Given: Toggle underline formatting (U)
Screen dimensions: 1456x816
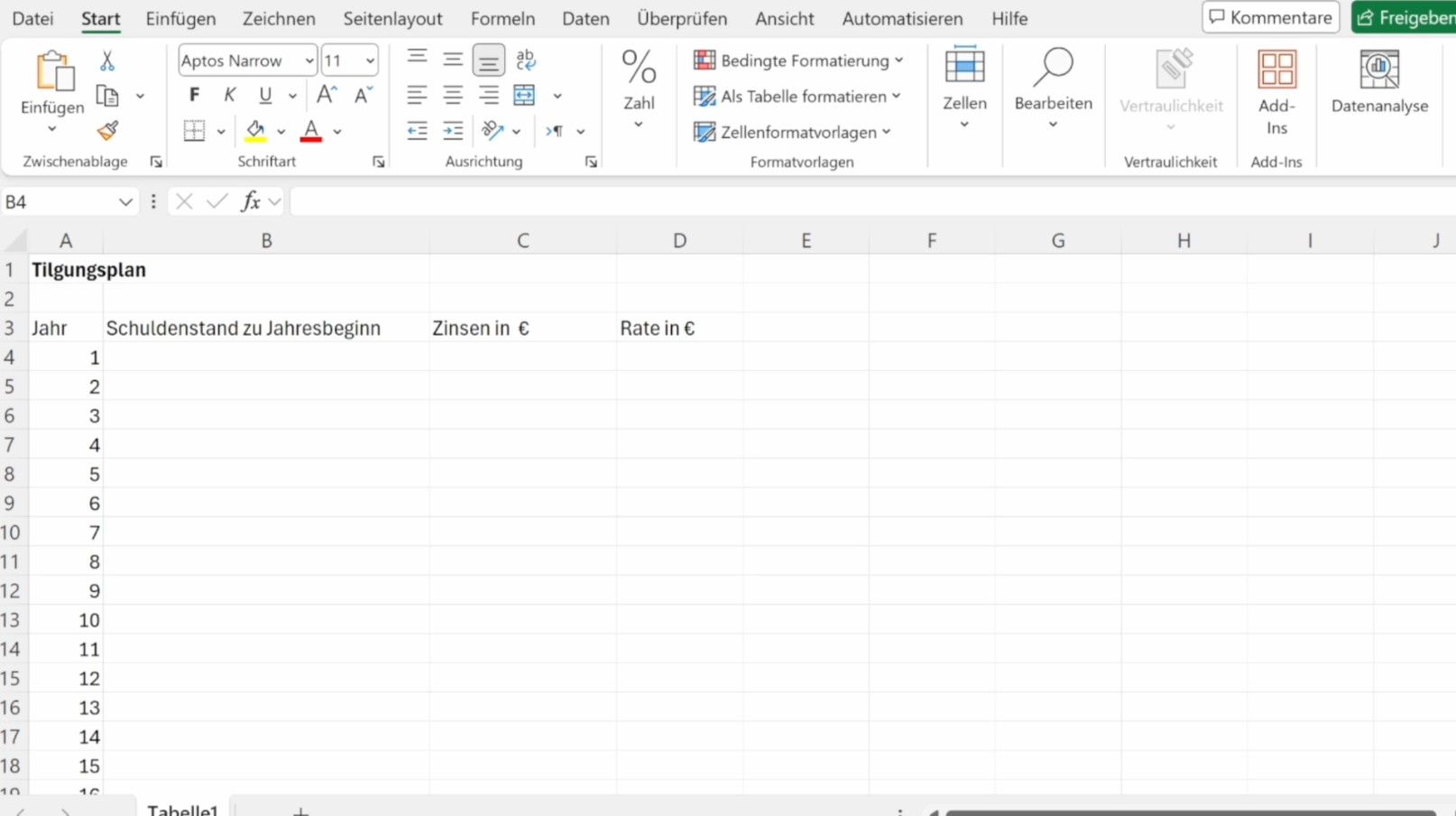Looking at the screenshot, I should [264, 95].
